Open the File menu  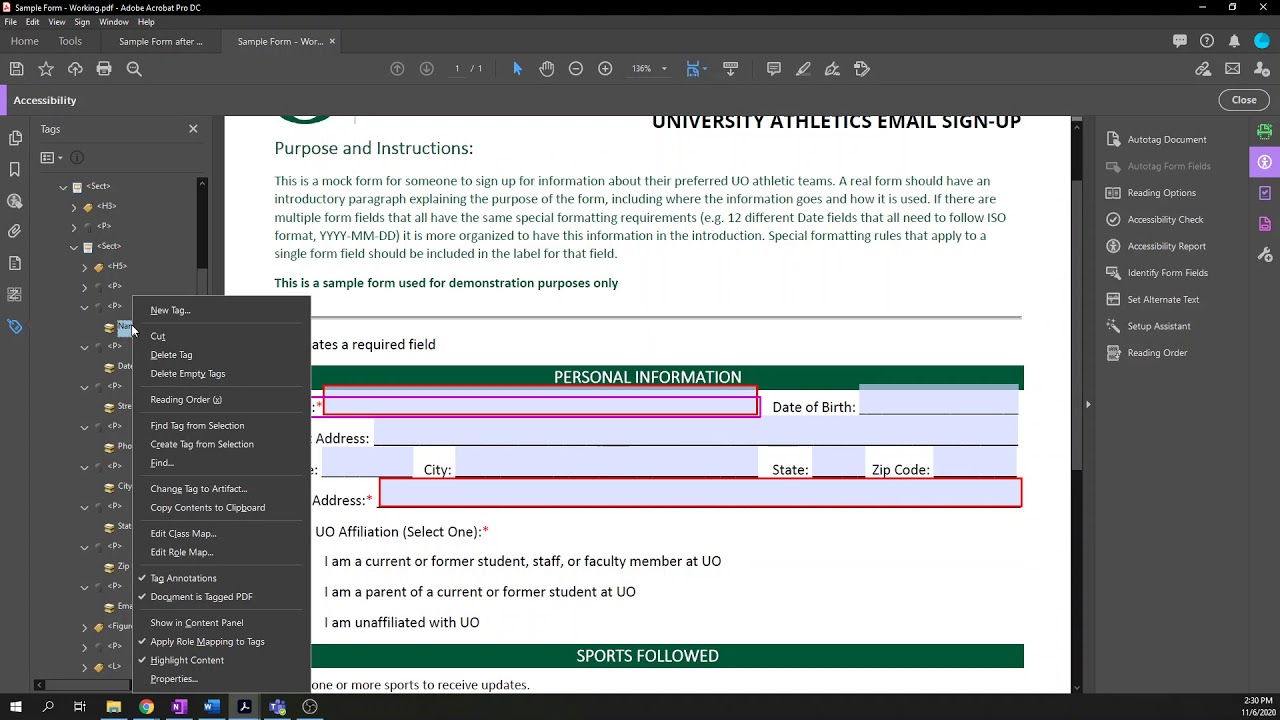10,22
